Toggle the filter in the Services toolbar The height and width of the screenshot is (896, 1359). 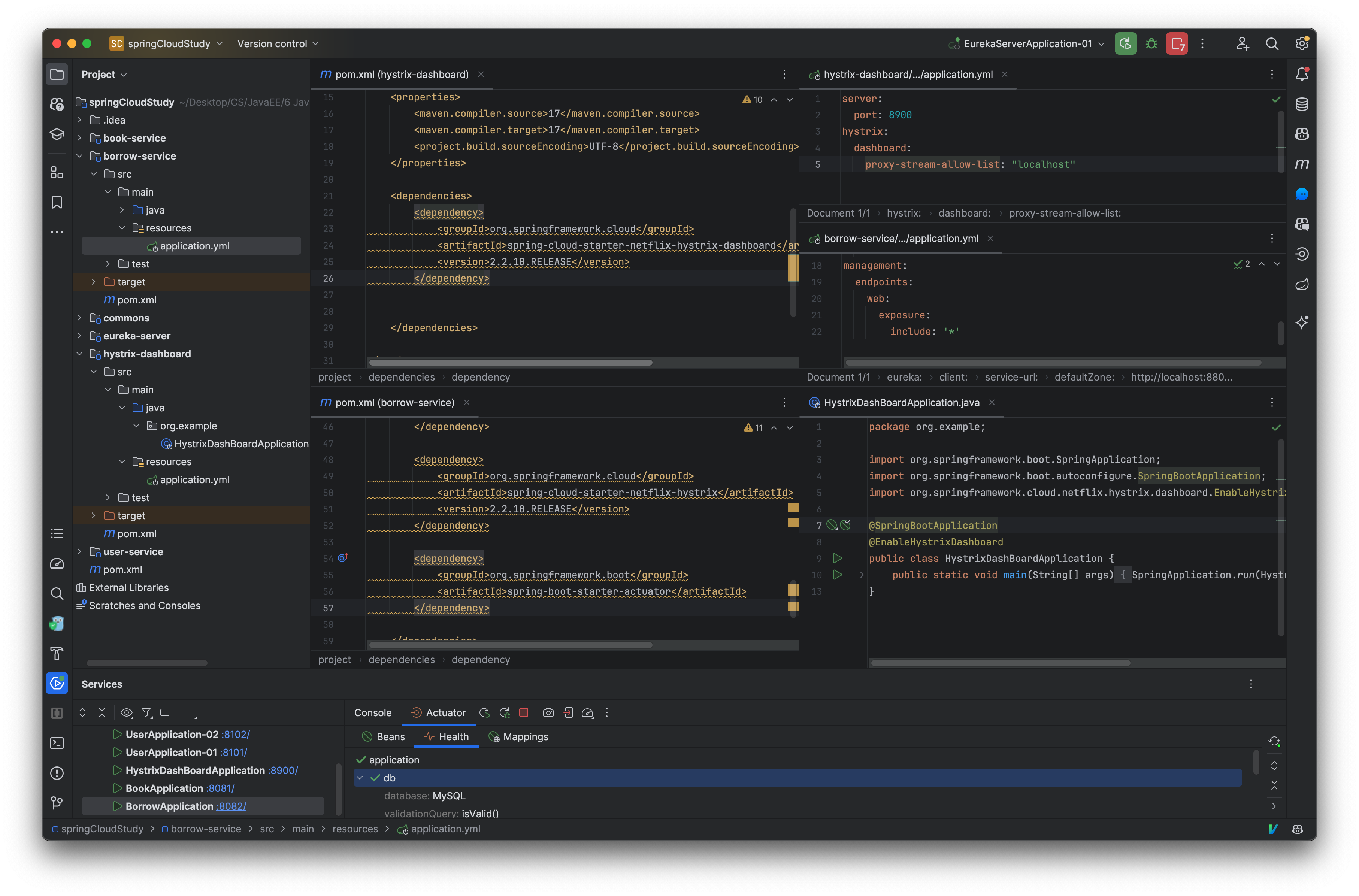pyautogui.click(x=146, y=712)
